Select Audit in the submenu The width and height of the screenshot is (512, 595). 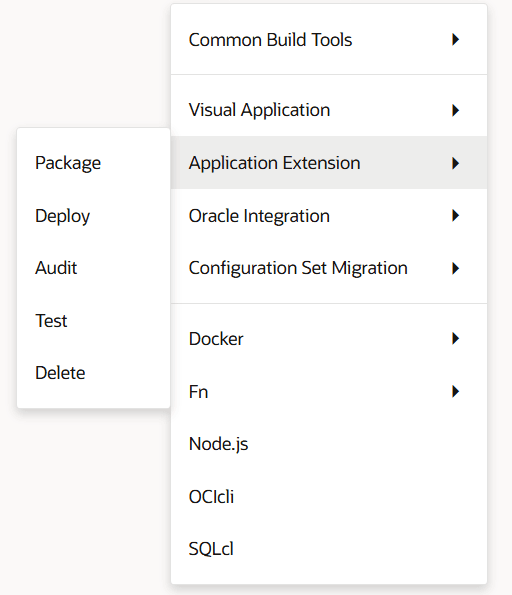click(93, 268)
